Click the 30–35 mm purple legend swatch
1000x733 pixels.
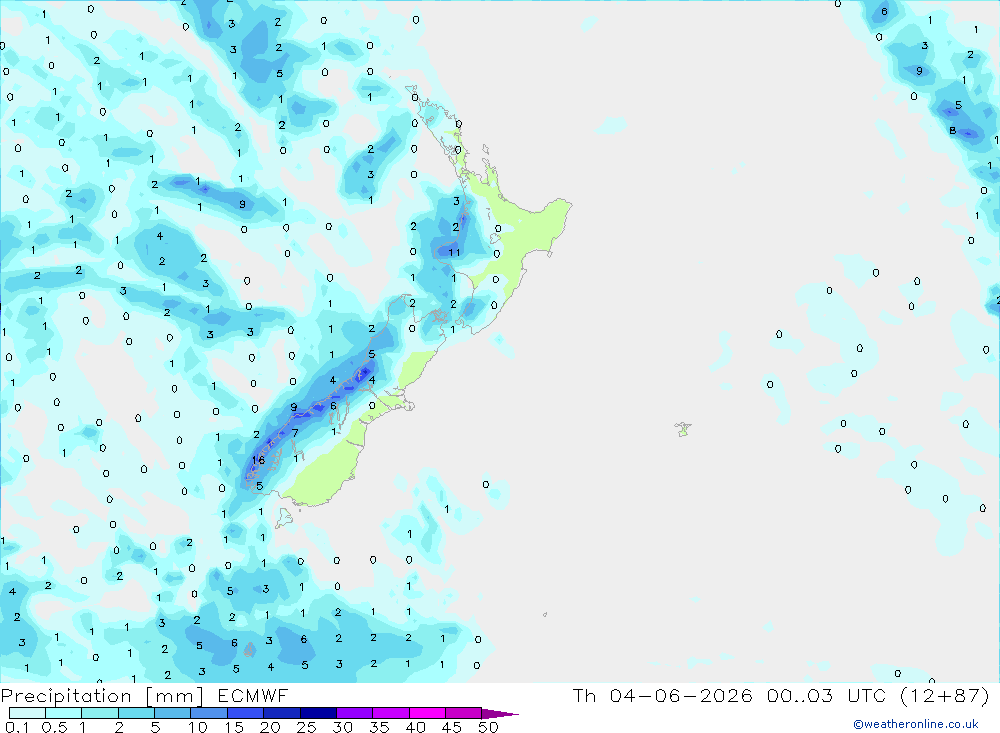354,713
